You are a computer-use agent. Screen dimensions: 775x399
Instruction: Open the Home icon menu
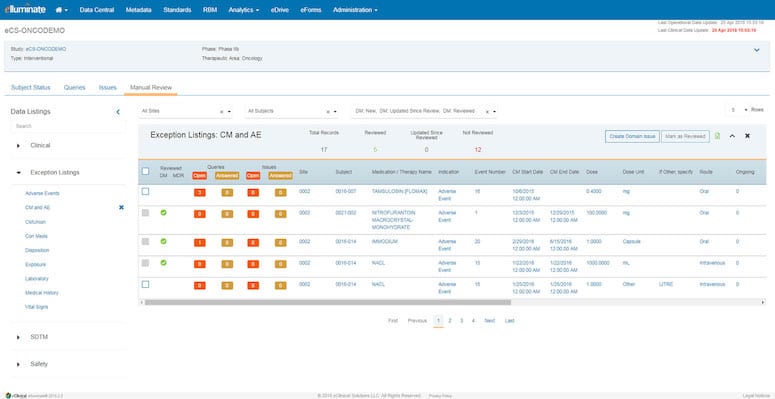(x=62, y=10)
